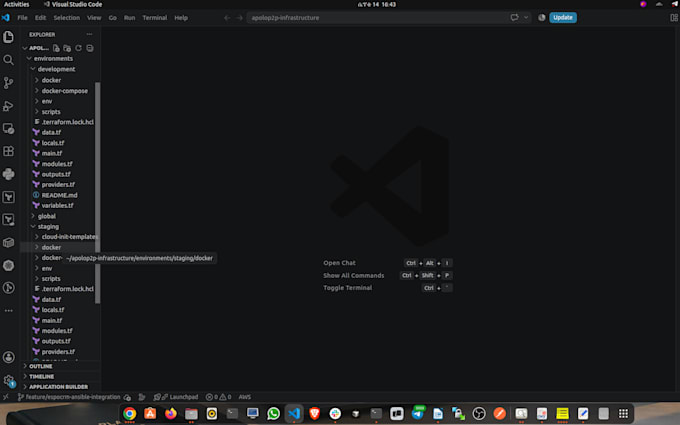Expand the OUTLINE section
The image size is (680, 425).
click(x=40, y=366)
